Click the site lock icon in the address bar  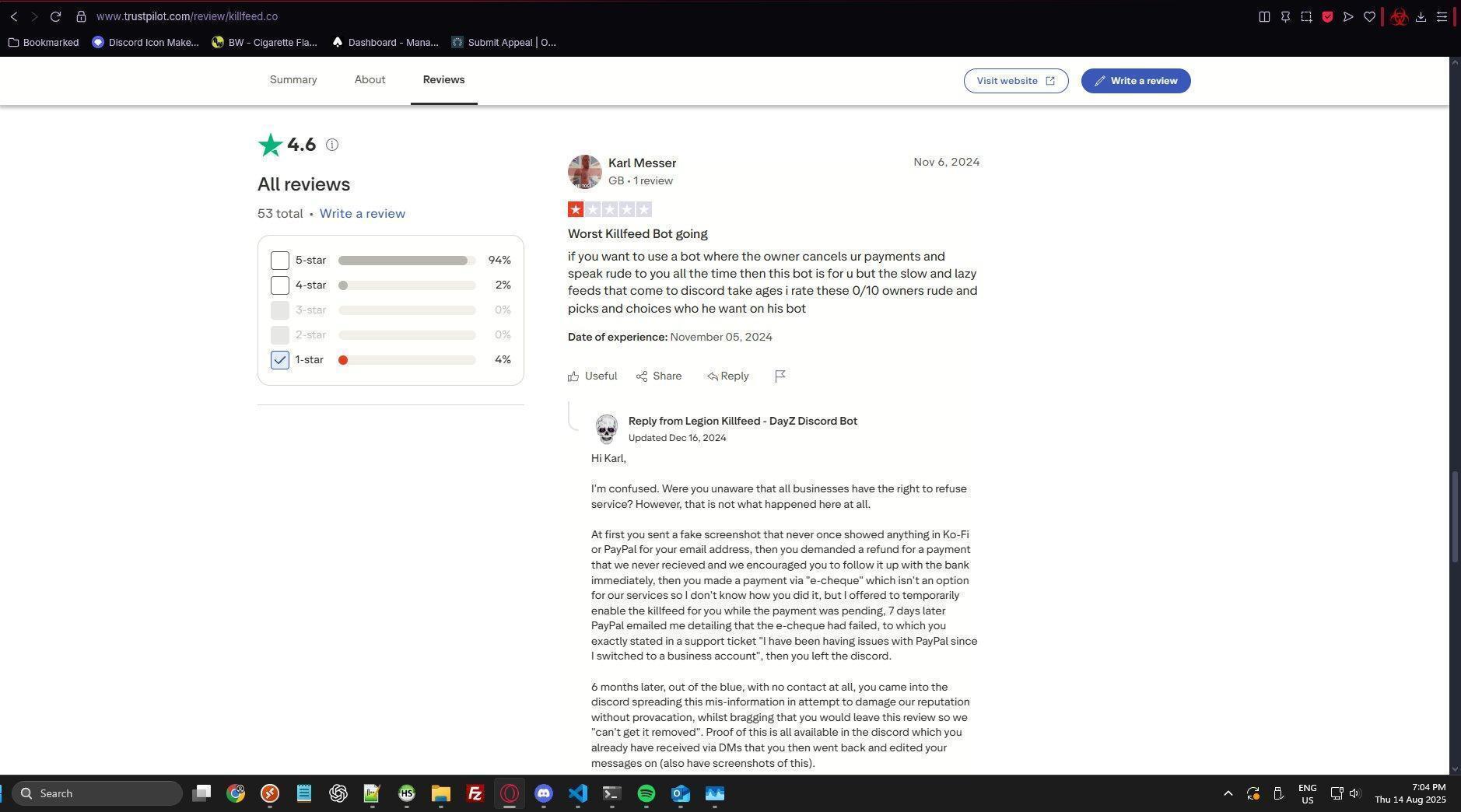[x=81, y=16]
